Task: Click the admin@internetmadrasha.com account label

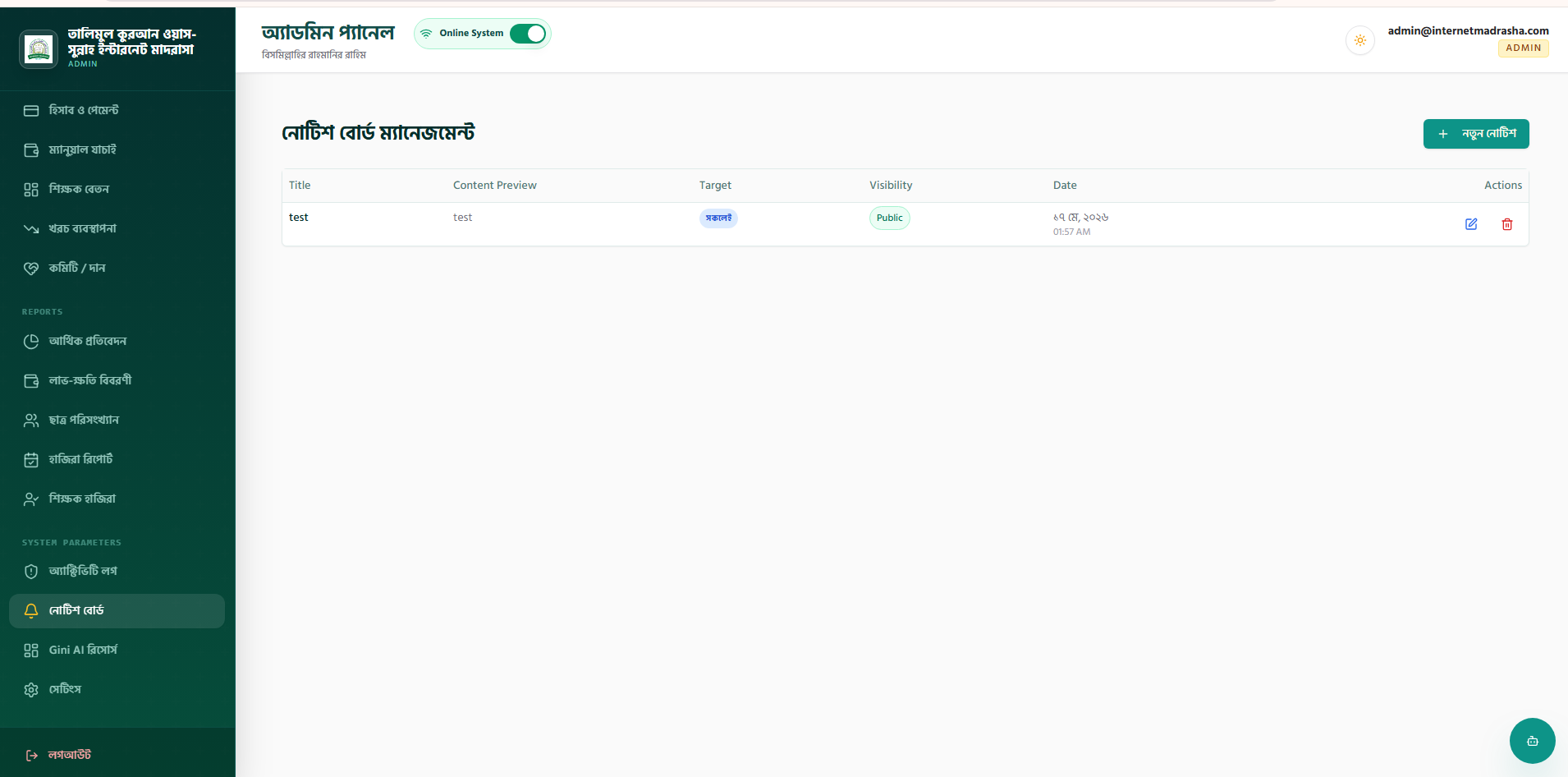Action: [x=1468, y=31]
